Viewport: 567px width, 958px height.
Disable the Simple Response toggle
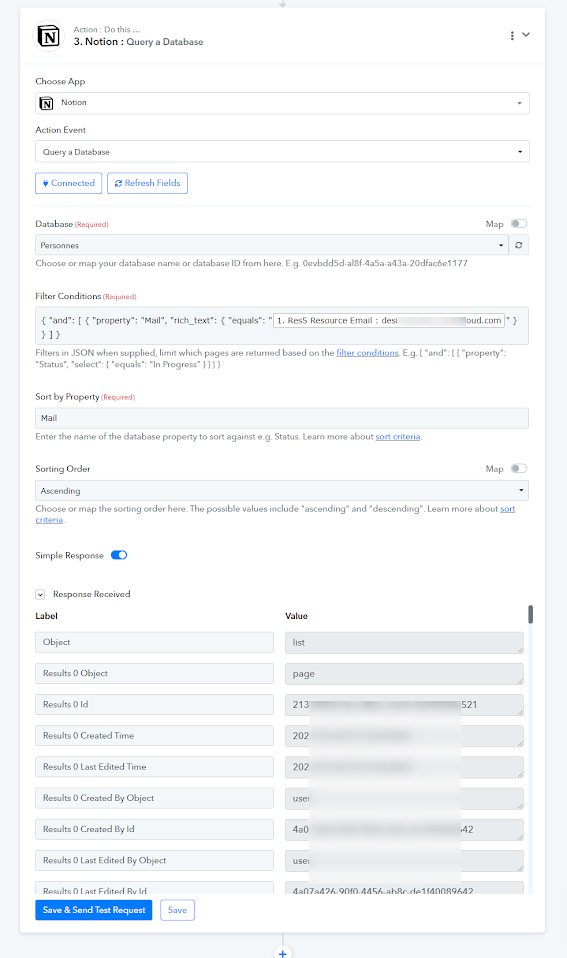[x=119, y=555]
